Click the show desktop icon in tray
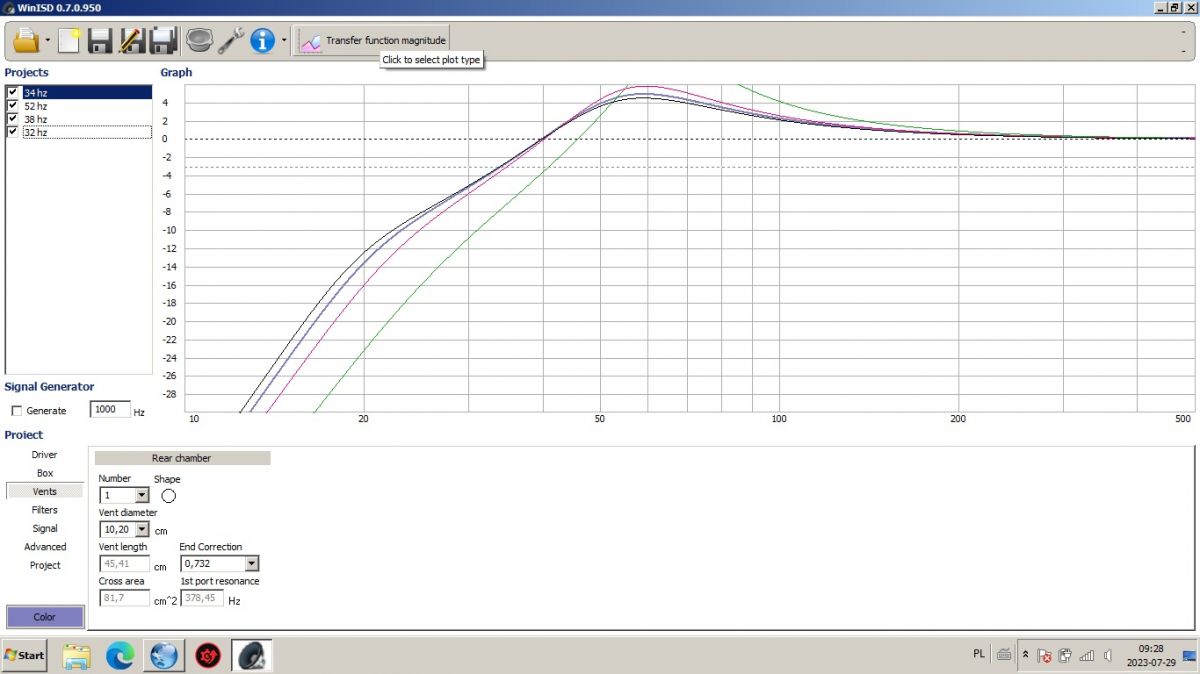Screen dimensions: 1200x674 click(1189, 656)
